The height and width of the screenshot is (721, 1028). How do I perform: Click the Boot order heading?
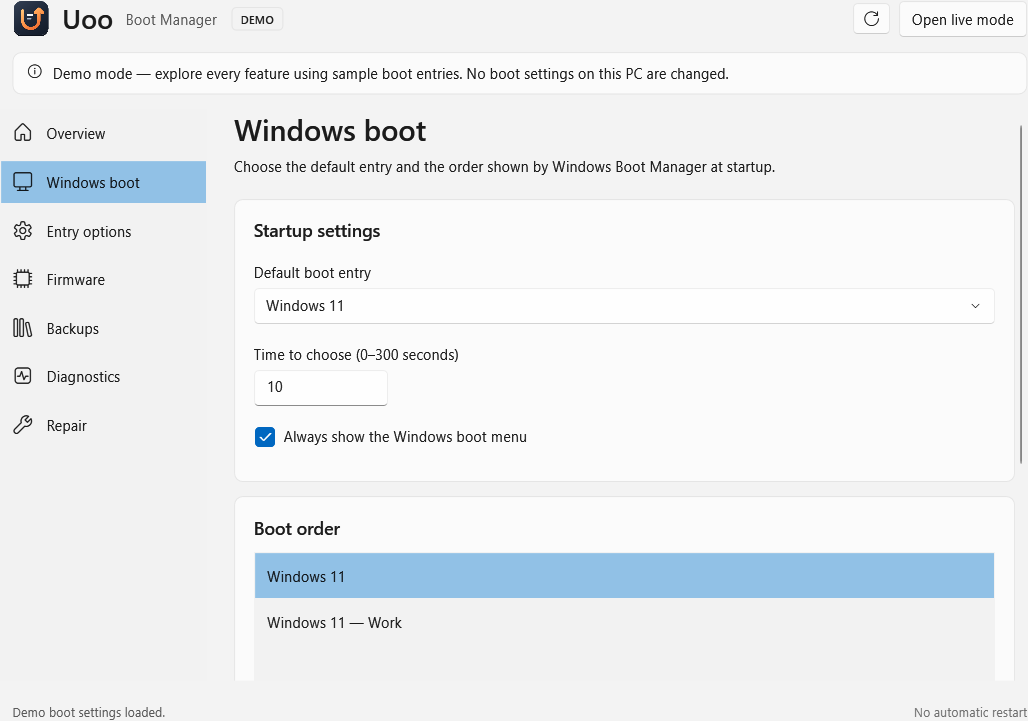coord(296,529)
